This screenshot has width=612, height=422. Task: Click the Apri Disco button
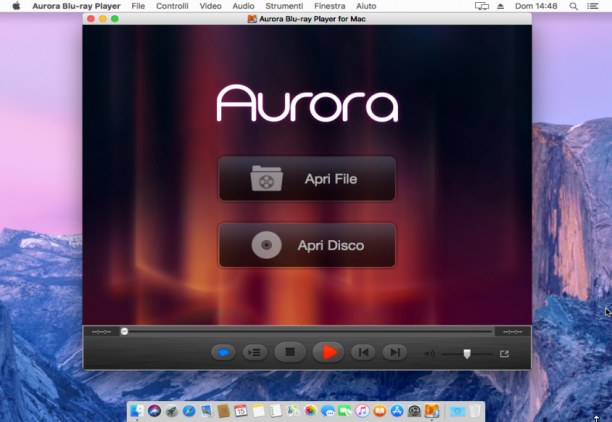307,245
